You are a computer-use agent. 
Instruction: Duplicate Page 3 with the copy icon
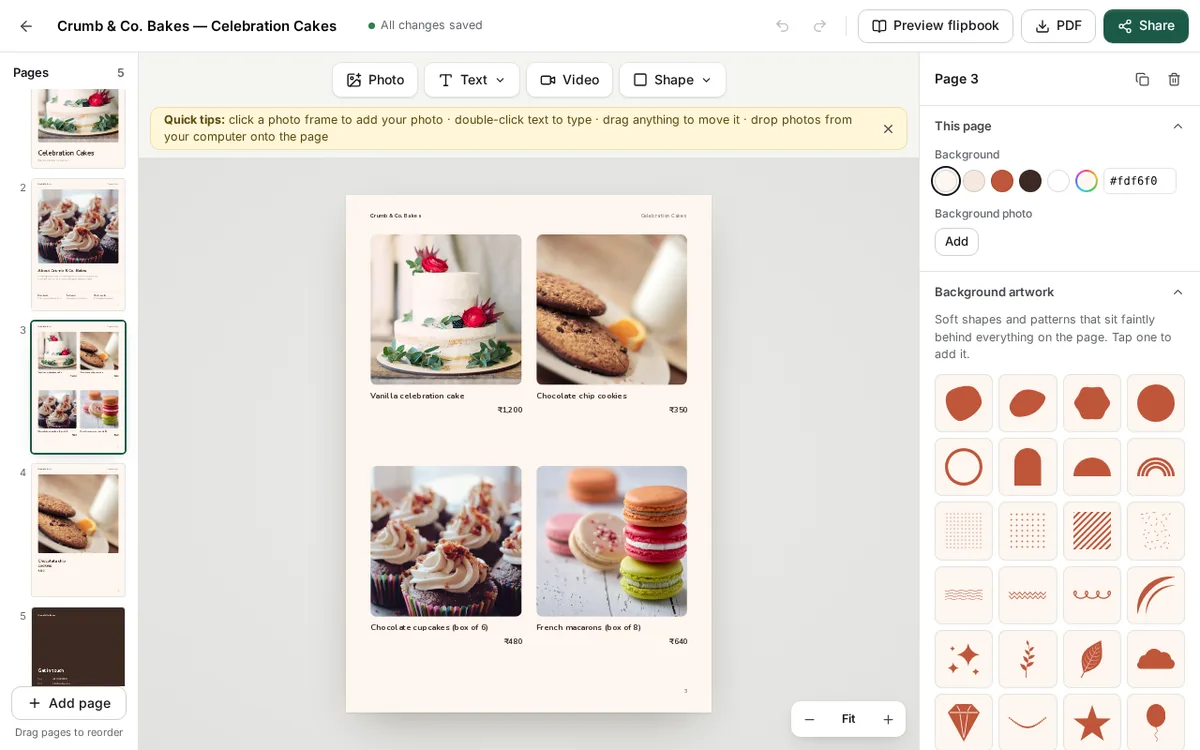click(1142, 79)
